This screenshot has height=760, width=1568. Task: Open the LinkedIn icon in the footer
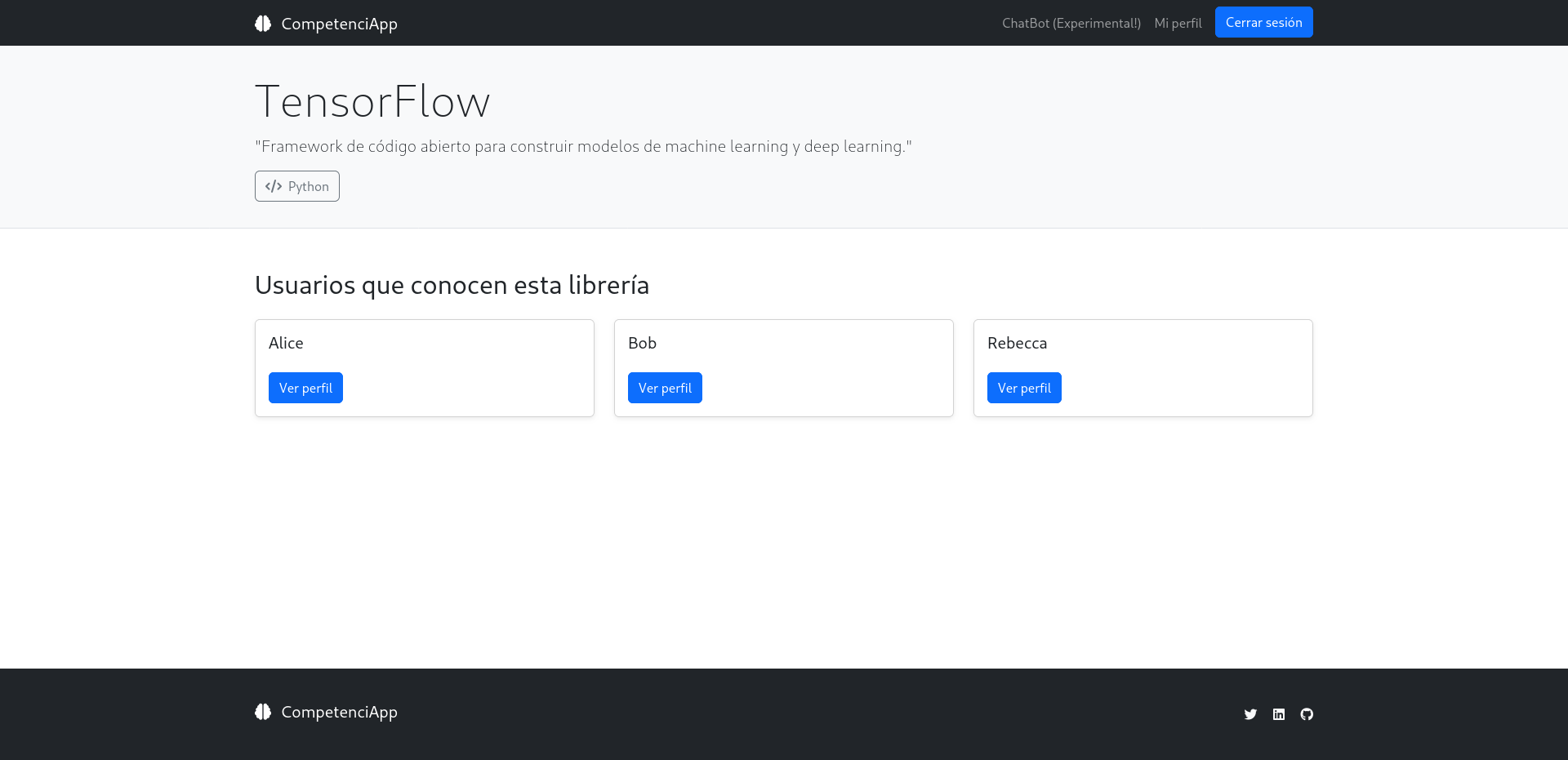1279,714
